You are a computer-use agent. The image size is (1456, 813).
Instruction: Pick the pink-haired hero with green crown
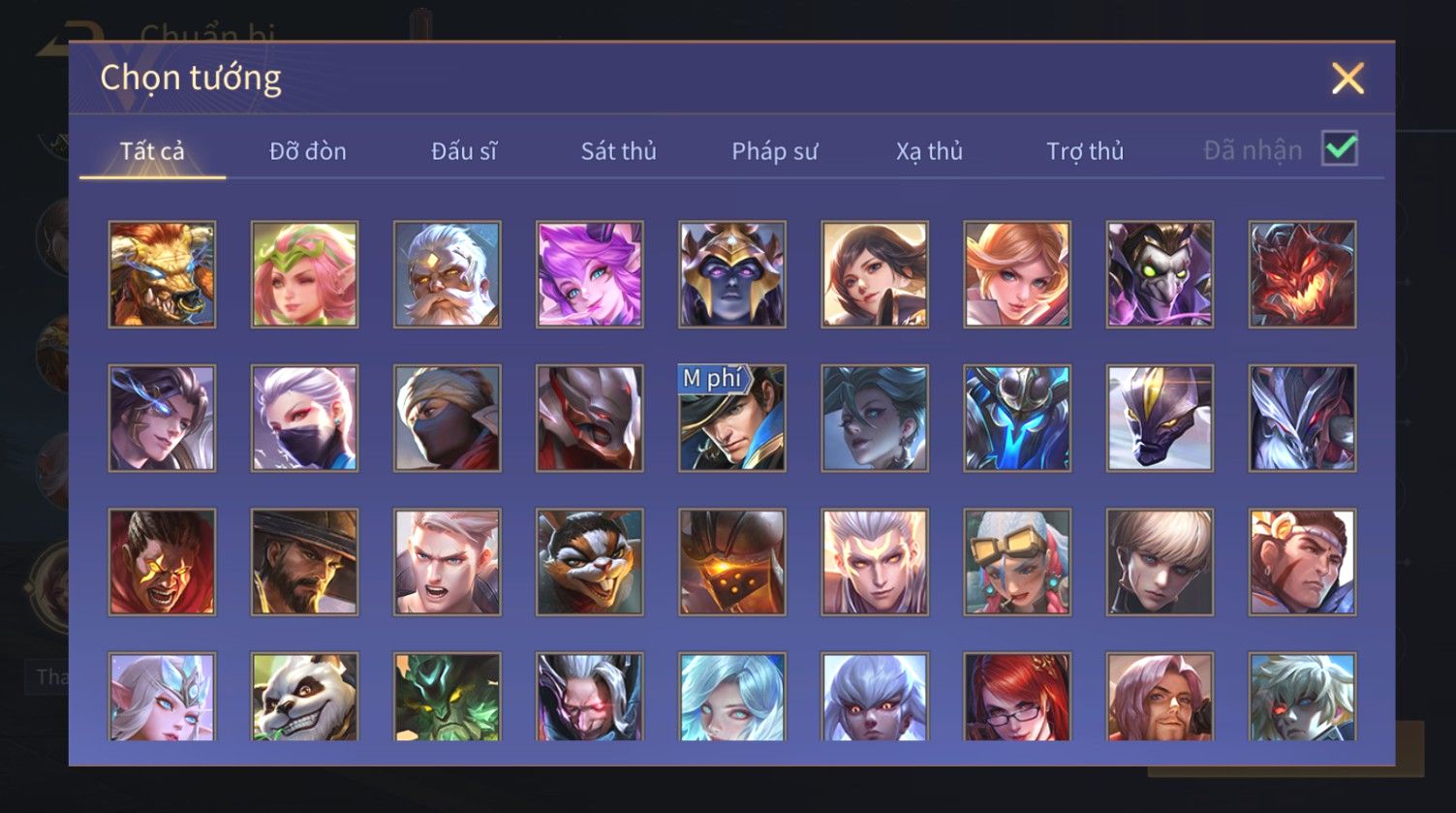(x=304, y=274)
